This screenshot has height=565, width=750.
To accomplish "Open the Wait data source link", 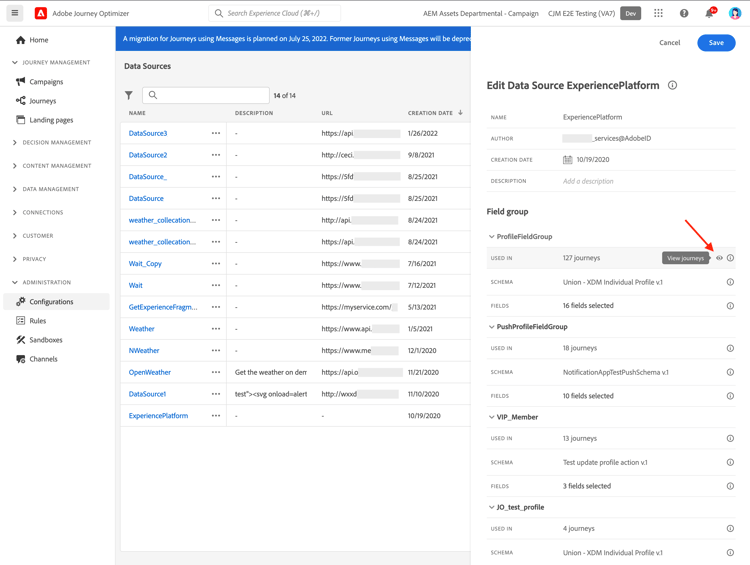I will tap(135, 285).
